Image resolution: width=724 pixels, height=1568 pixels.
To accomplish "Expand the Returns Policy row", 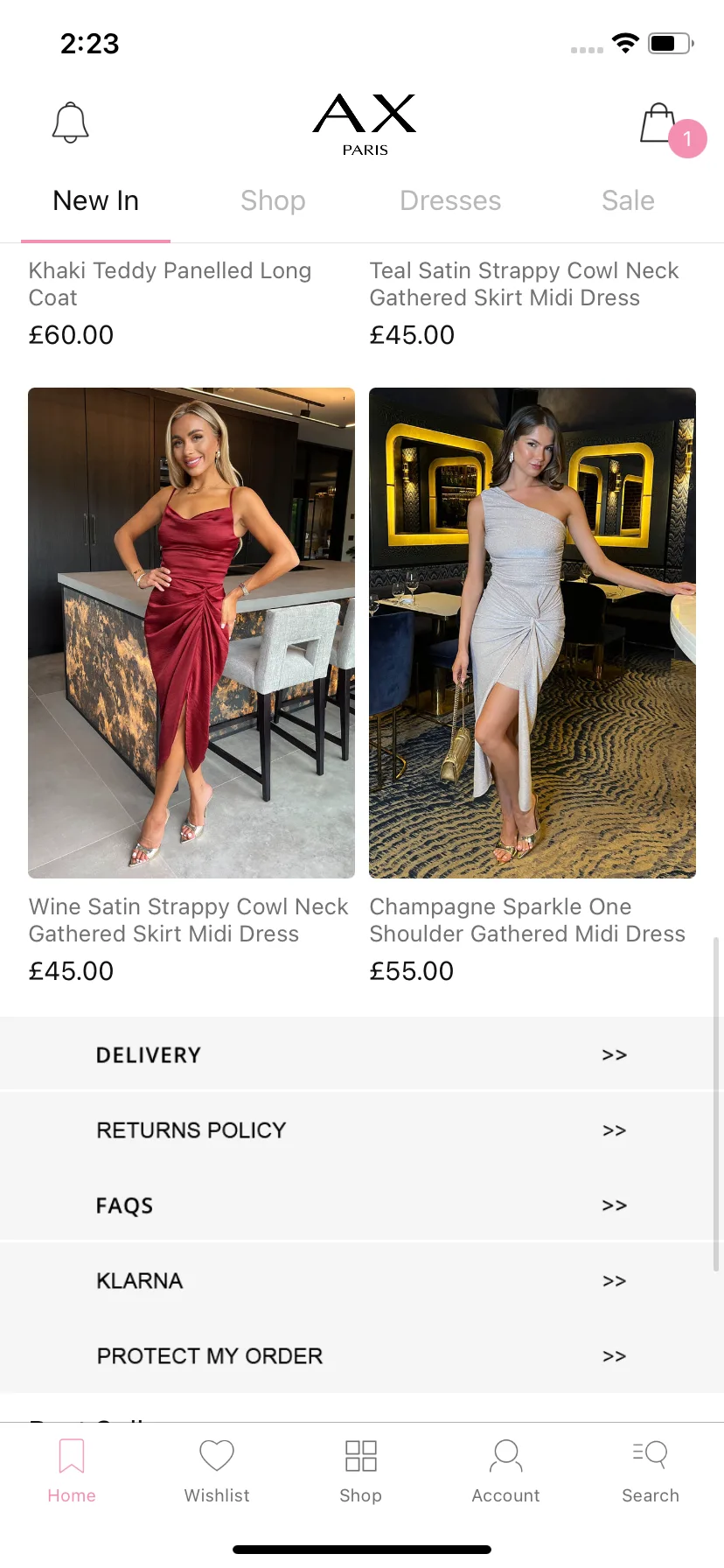I will click(362, 1130).
